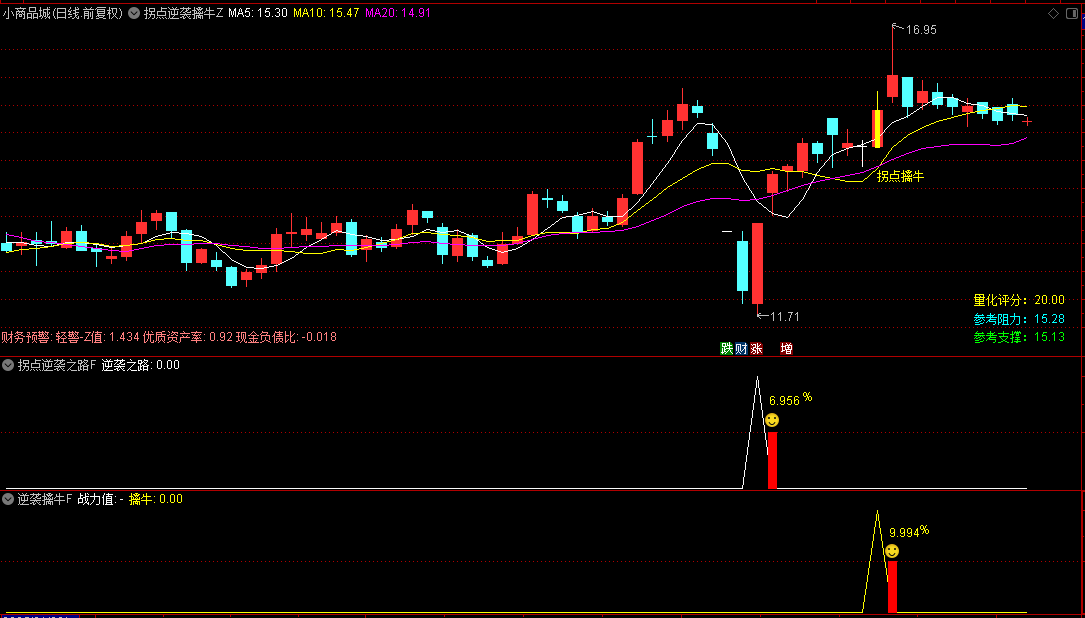Click the 参考支撑: 15.13 readout
The height and width of the screenshot is (618, 1085).
[1019, 338]
